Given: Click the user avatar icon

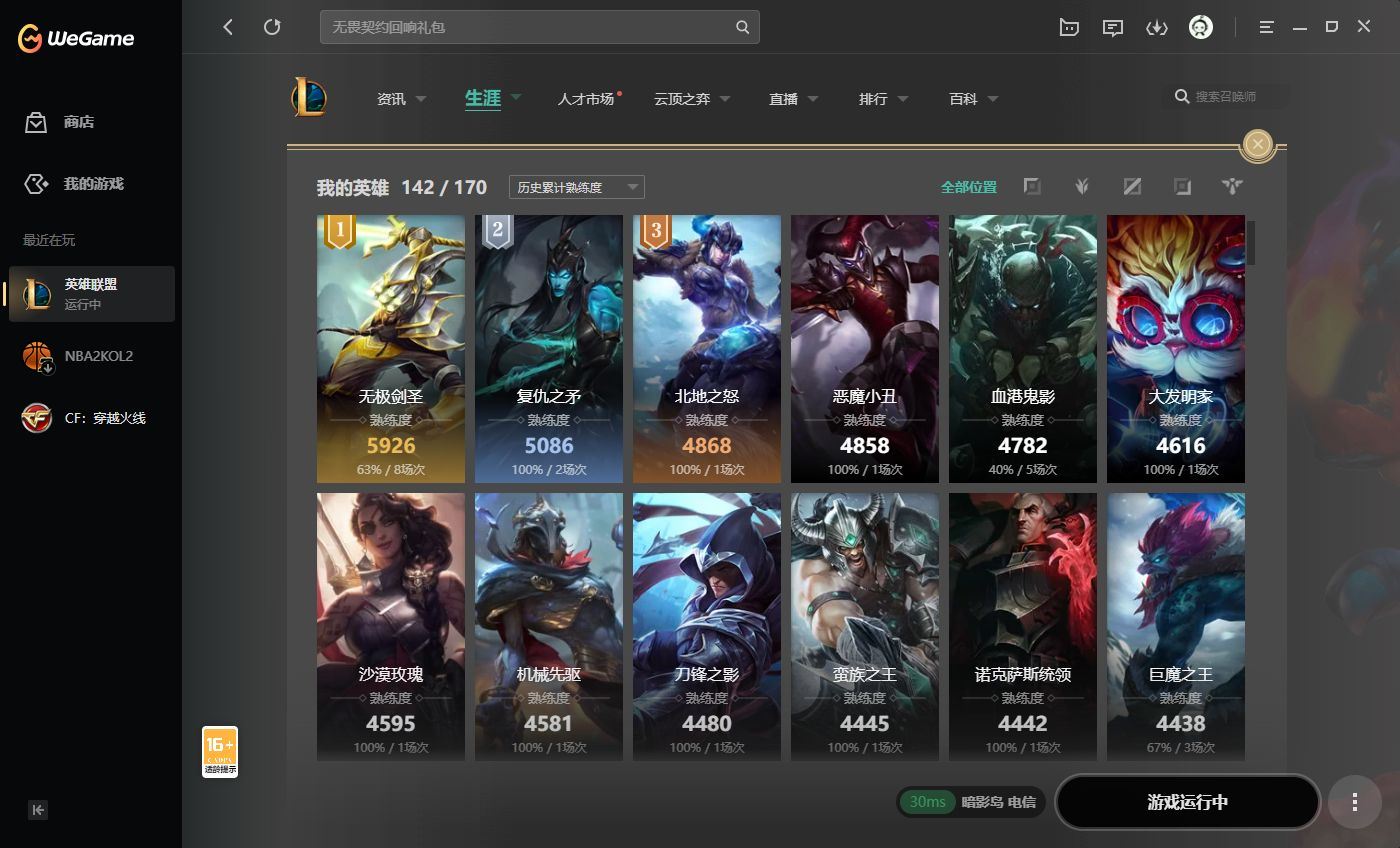Looking at the screenshot, I should coord(1200,27).
